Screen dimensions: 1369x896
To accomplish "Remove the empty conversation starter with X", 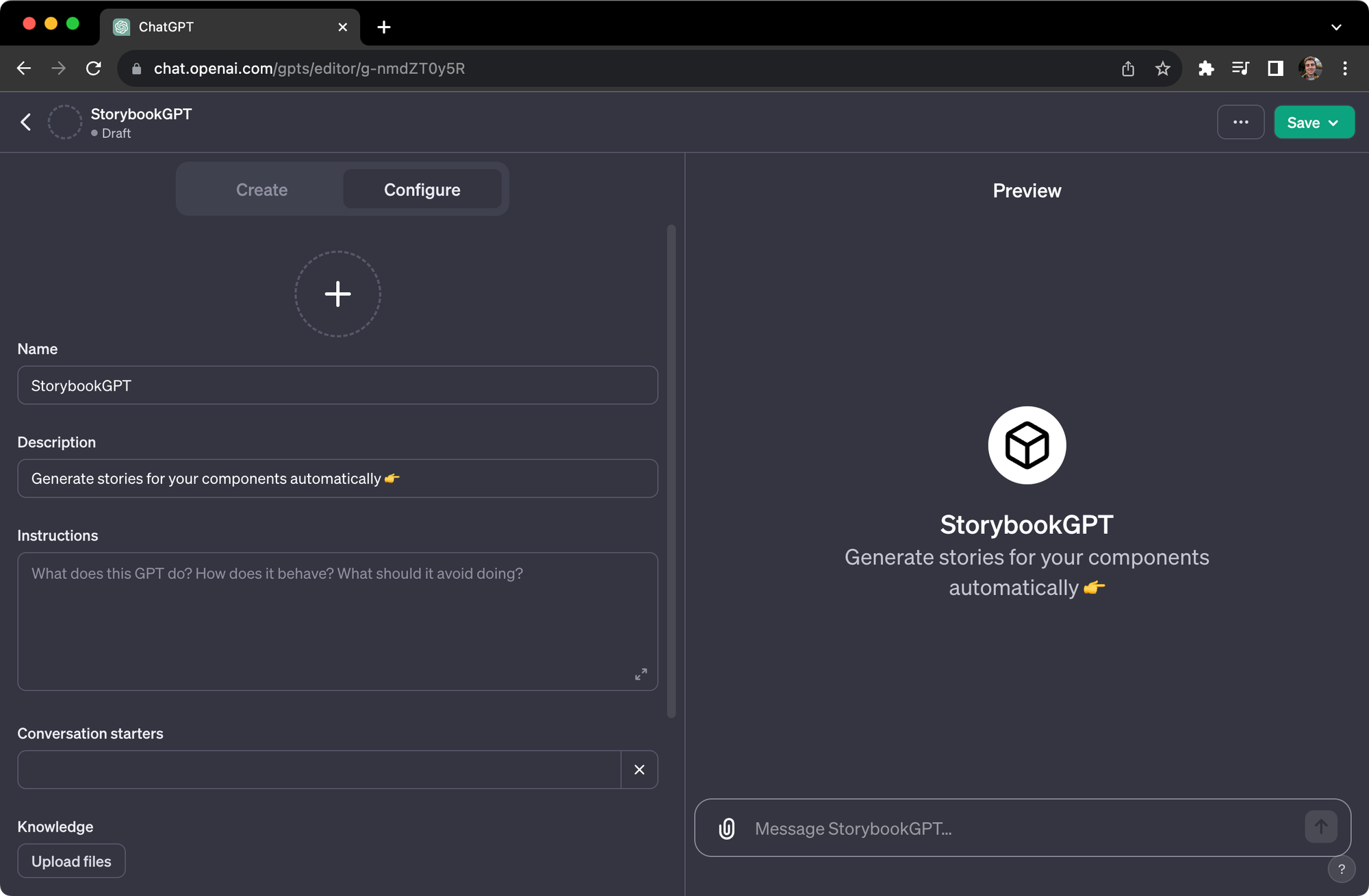I will [x=639, y=769].
